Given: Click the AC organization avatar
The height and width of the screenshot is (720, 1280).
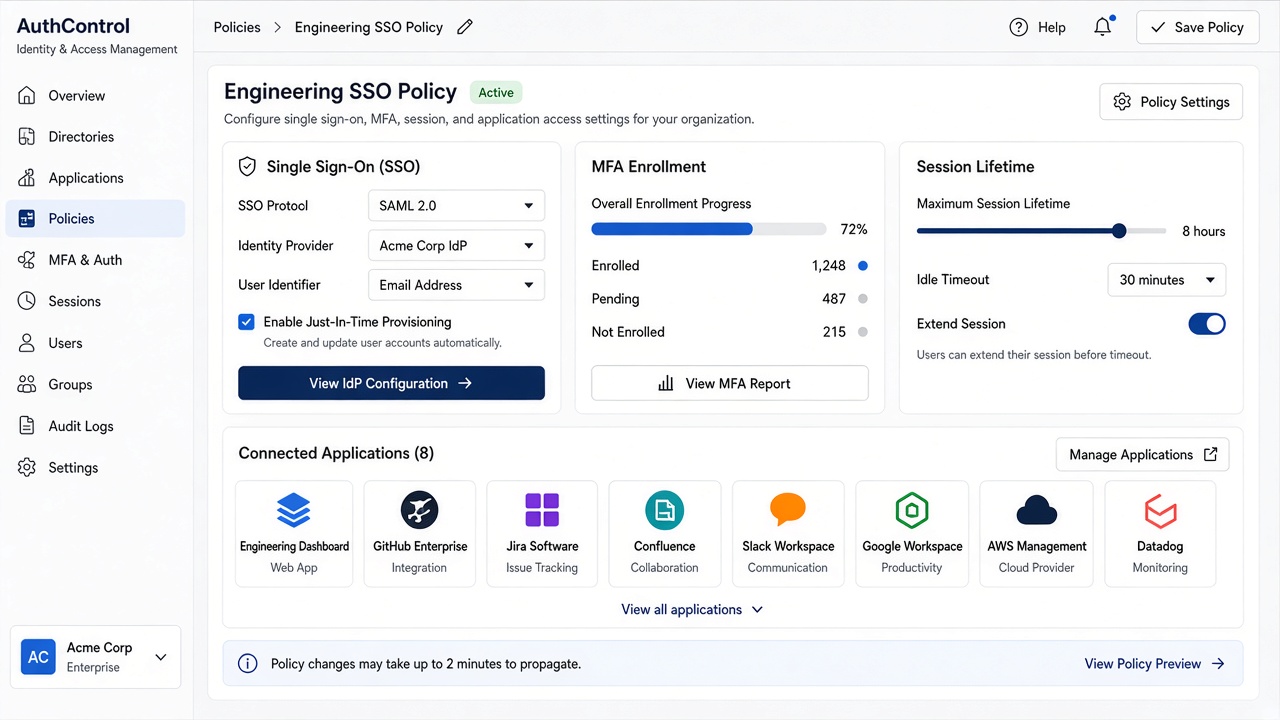Looking at the screenshot, I should (38, 657).
